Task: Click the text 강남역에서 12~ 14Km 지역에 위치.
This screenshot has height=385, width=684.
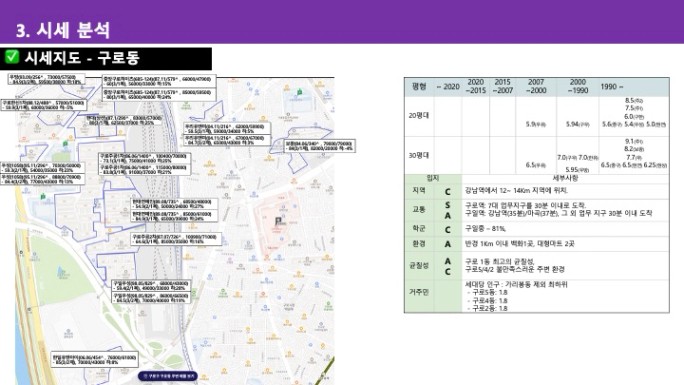Action: coord(516,191)
